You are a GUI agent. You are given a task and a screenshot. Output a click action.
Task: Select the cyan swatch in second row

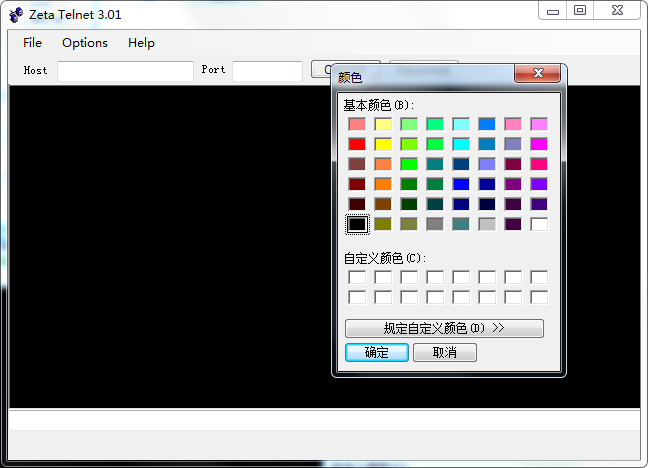(461, 144)
